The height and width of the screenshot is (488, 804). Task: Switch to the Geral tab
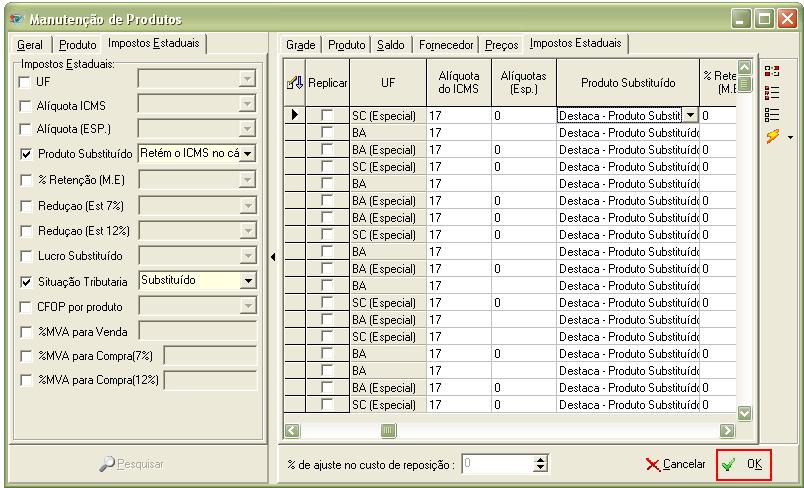pos(30,45)
